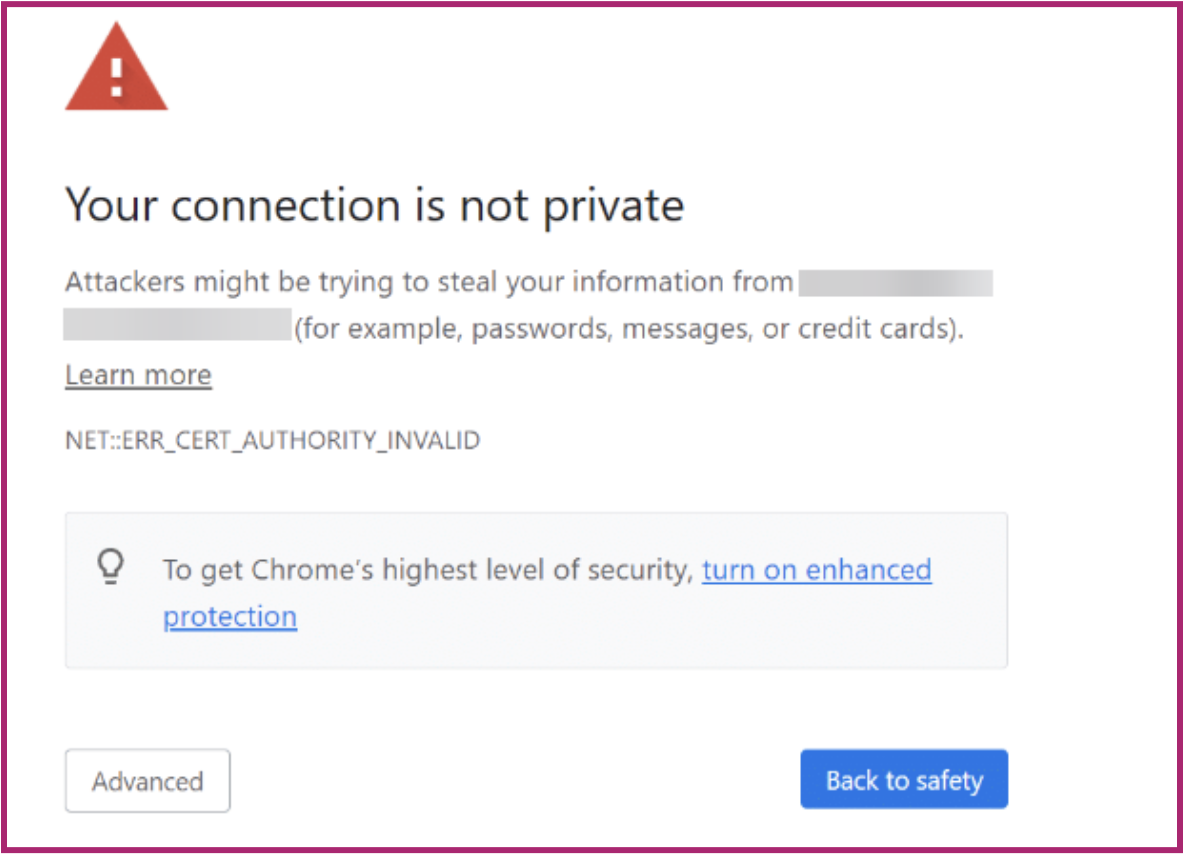Click the word "Chrome's" in the tip
This screenshot has height=854, width=1188.
click(x=311, y=570)
